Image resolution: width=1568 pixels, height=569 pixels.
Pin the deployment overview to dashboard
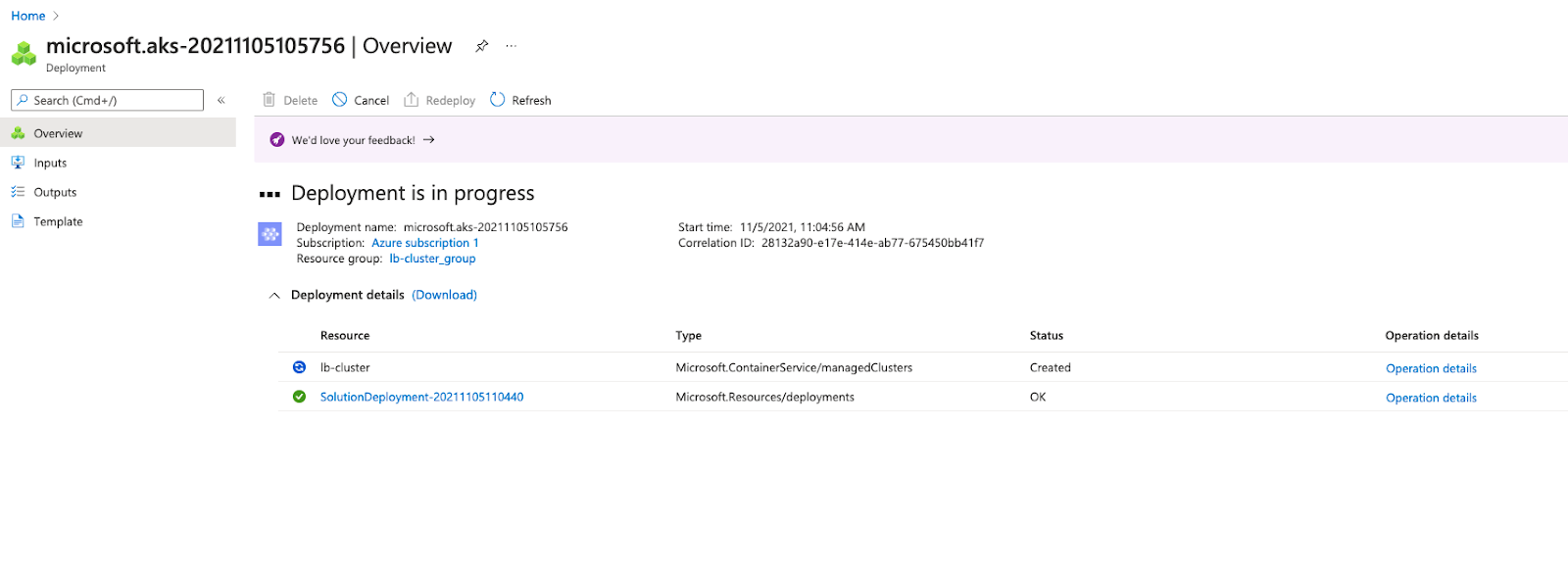click(x=481, y=46)
